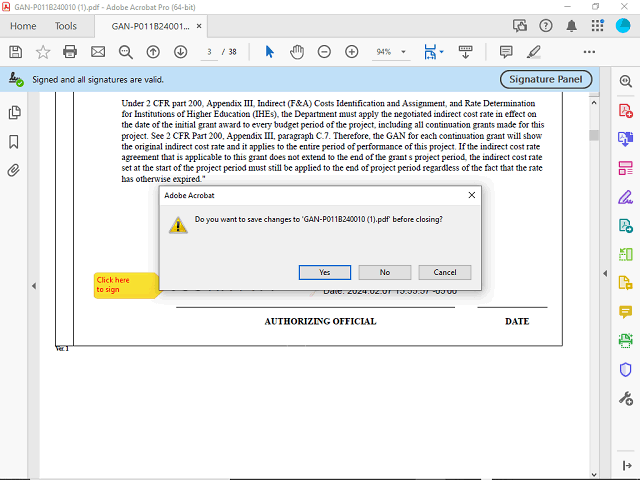Choose the Selection arrow tool
640x480 pixels.
pos(269,52)
